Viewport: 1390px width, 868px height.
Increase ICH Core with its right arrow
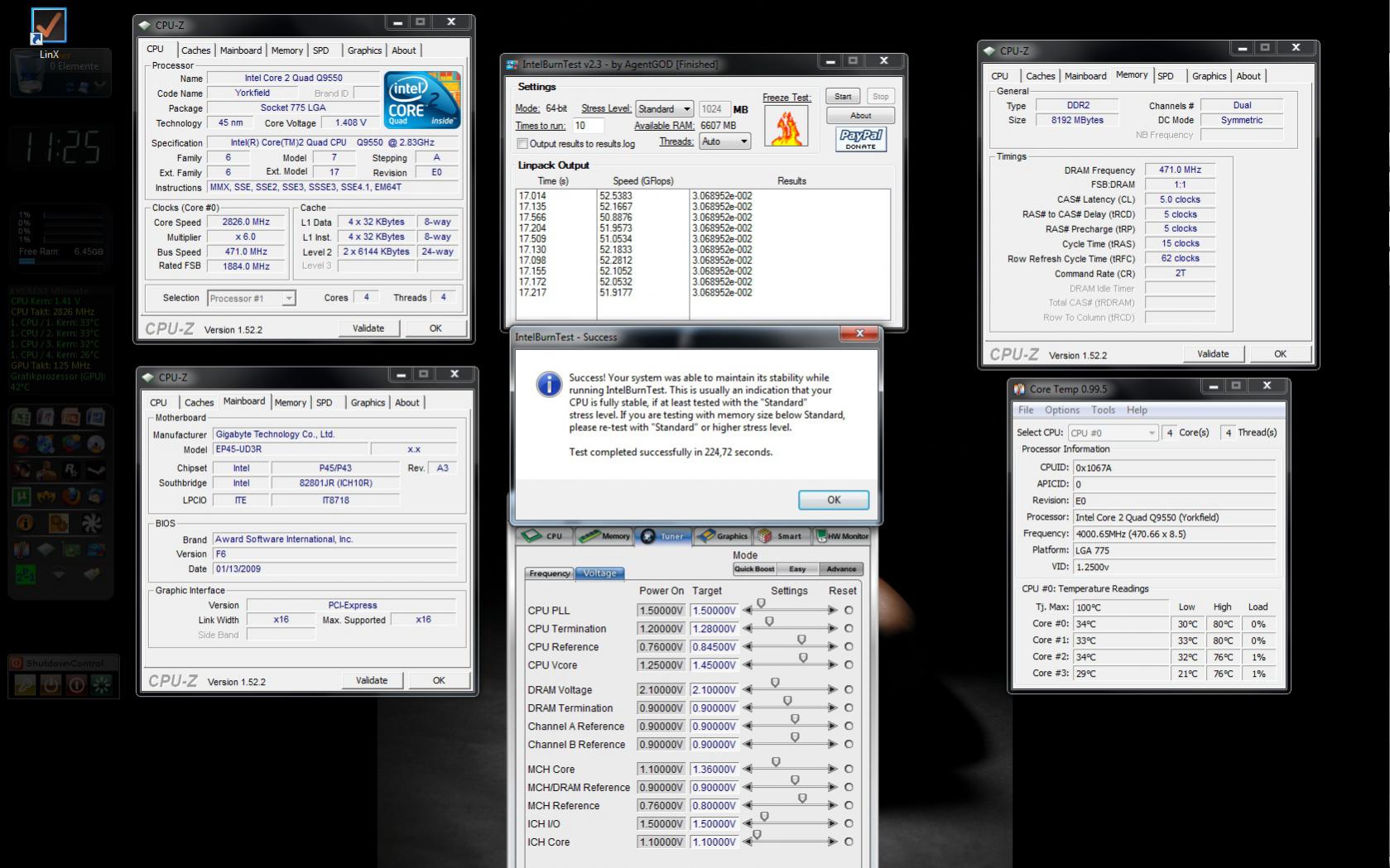tap(832, 842)
